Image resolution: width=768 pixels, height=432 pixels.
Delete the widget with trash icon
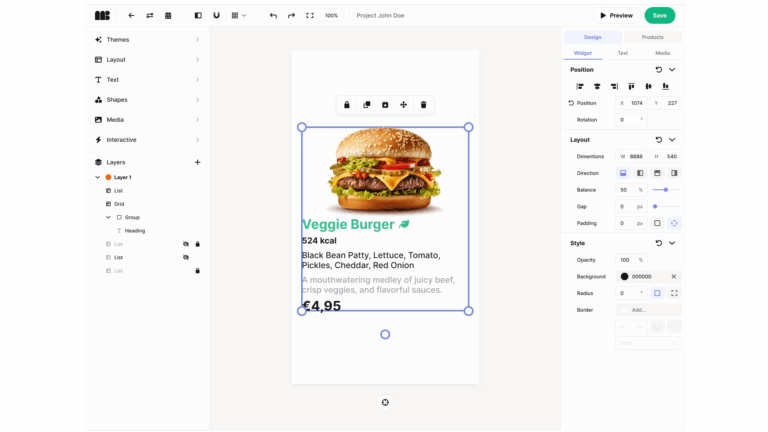point(424,105)
